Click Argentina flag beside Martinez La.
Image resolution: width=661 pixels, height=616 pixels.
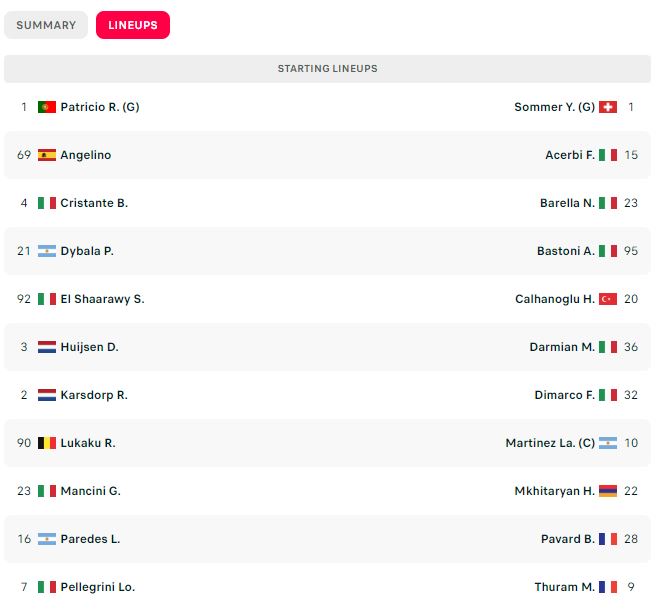pos(608,443)
